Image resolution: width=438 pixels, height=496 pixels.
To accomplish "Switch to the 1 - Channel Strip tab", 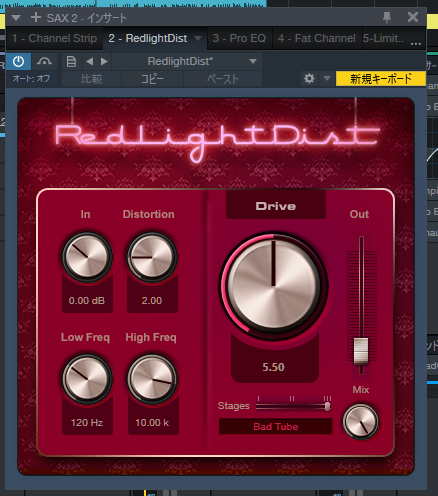I will tap(54, 38).
